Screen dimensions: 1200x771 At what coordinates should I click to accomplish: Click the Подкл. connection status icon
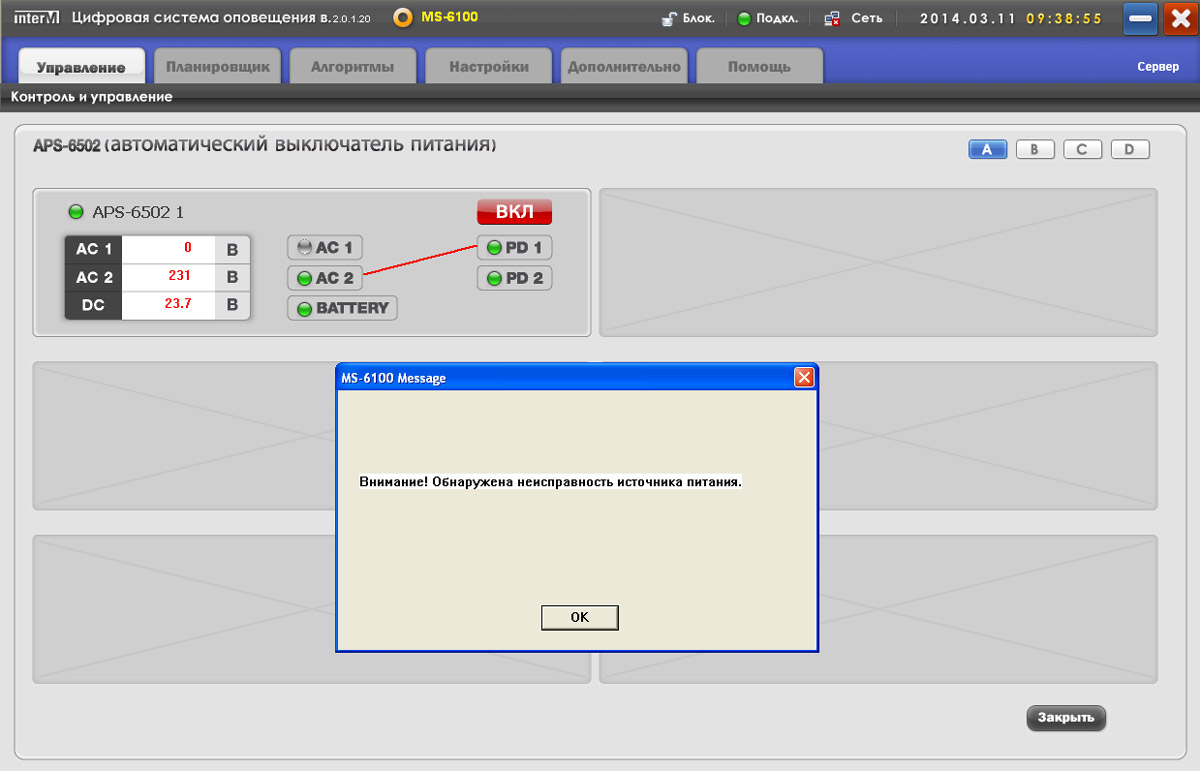(744, 19)
